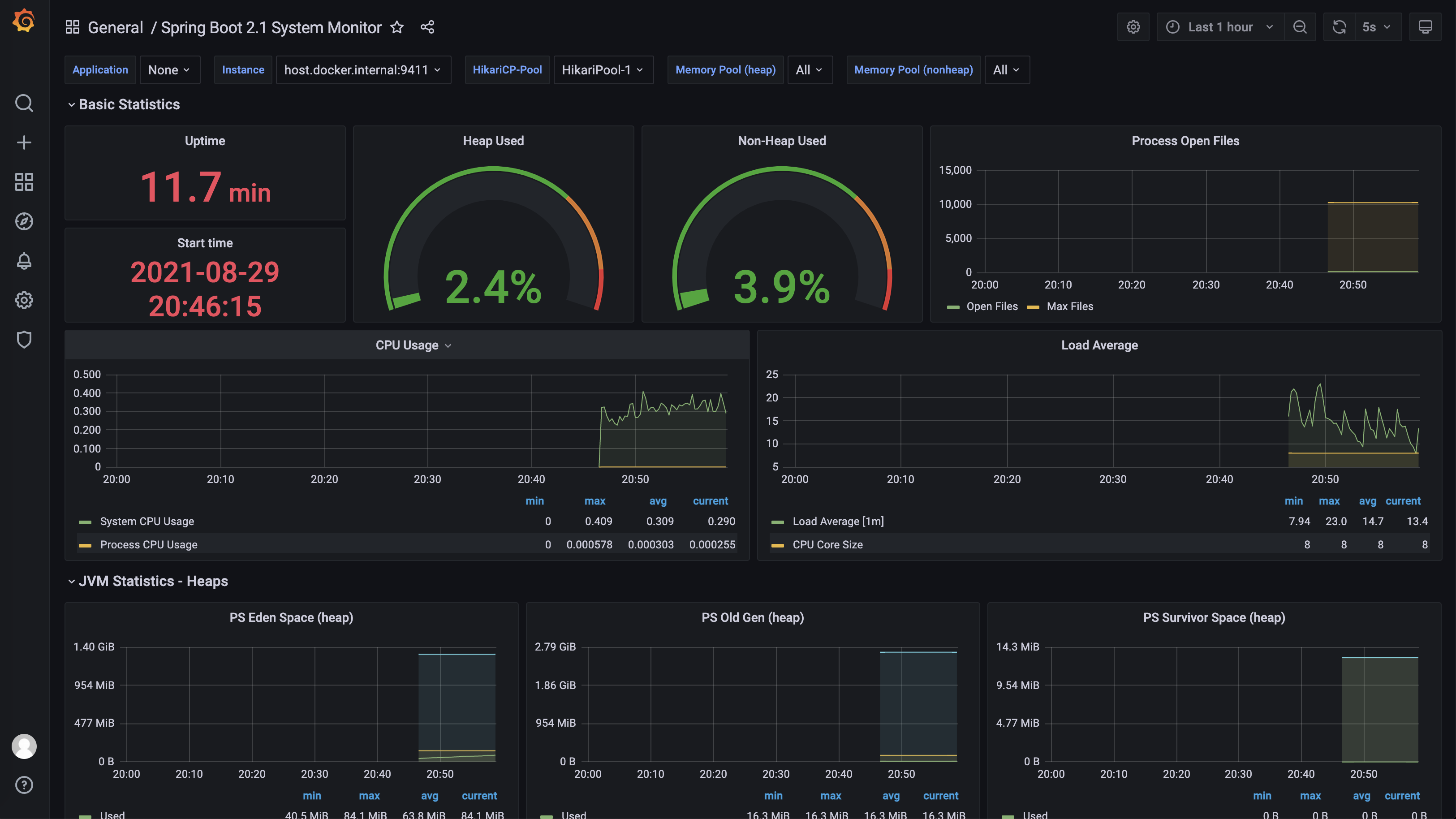The width and height of the screenshot is (1456, 819).
Task: Open the Heap Used panel title
Action: click(x=493, y=141)
